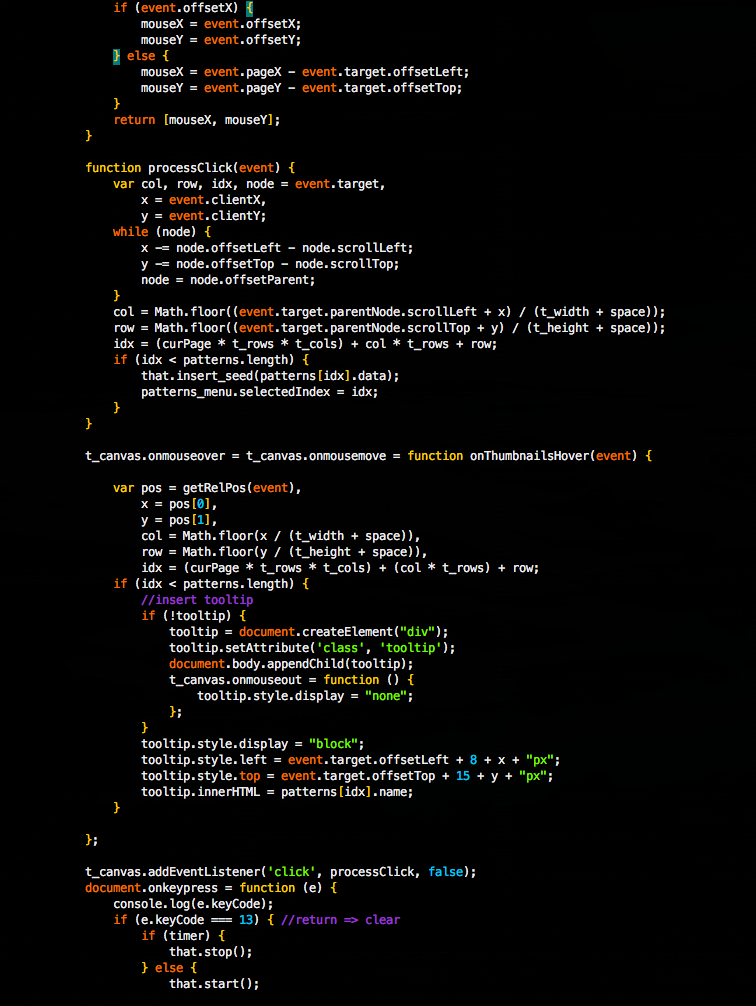The image size is (756, 1006).
Task: Click the 'onThumbnailsHover(event)' function line
Action: tap(368, 456)
